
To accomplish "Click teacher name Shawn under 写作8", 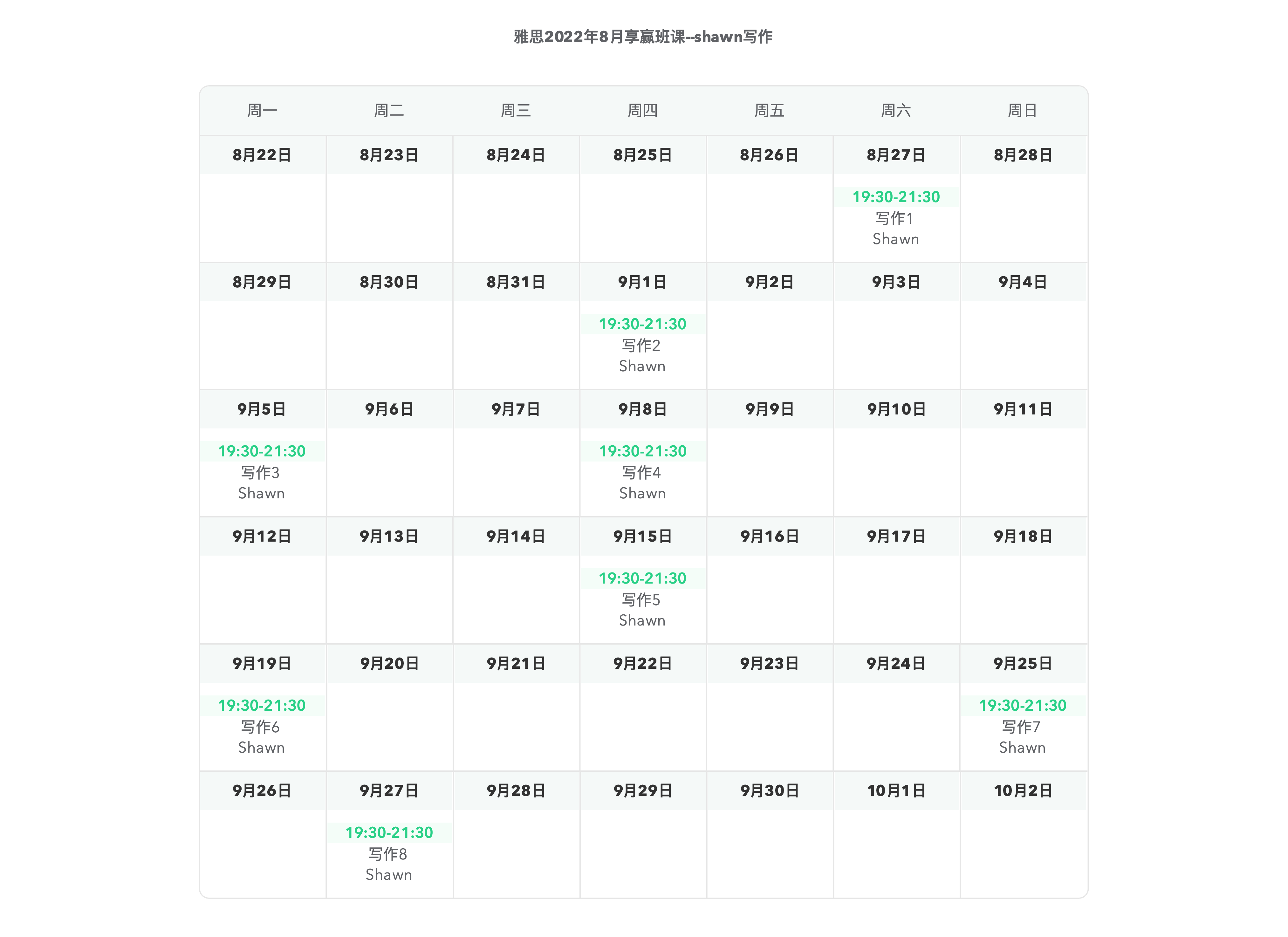I will (x=389, y=875).
